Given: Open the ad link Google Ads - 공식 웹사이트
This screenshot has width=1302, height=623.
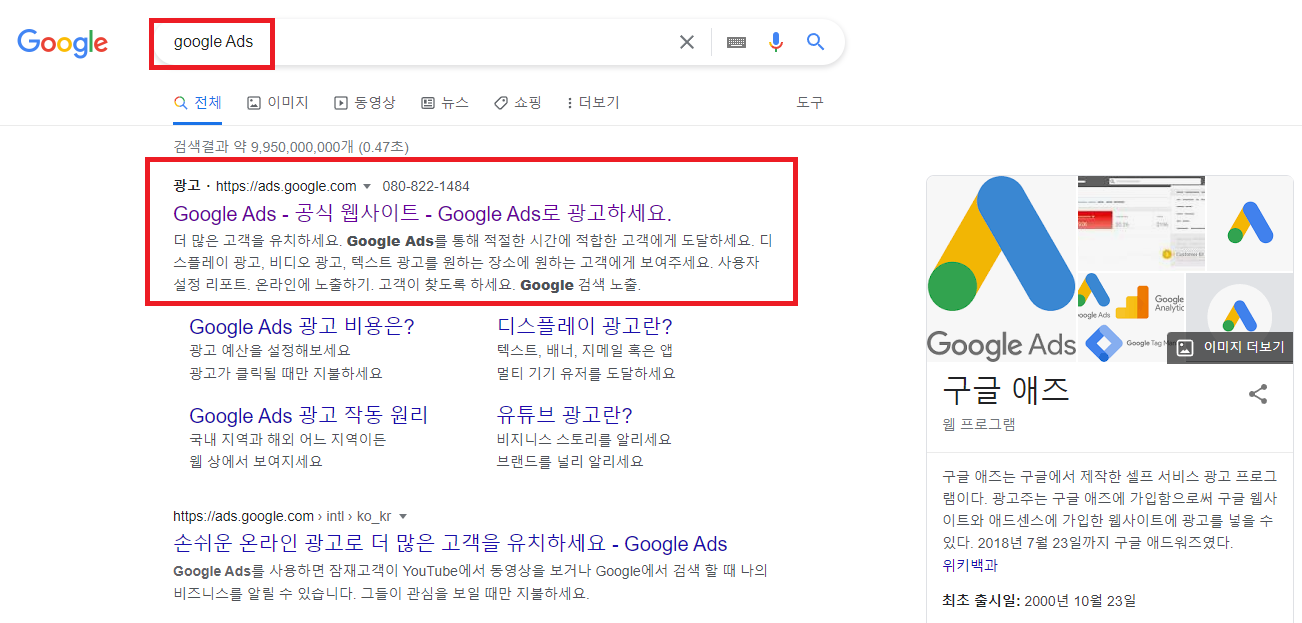Looking at the screenshot, I should click(422, 213).
